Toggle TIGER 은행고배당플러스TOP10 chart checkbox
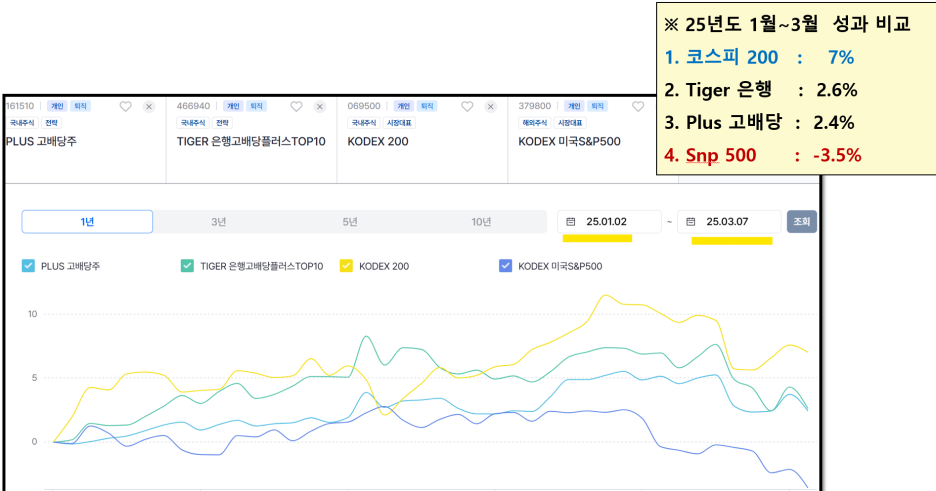This screenshot has height=491, width=936. point(187,266)
